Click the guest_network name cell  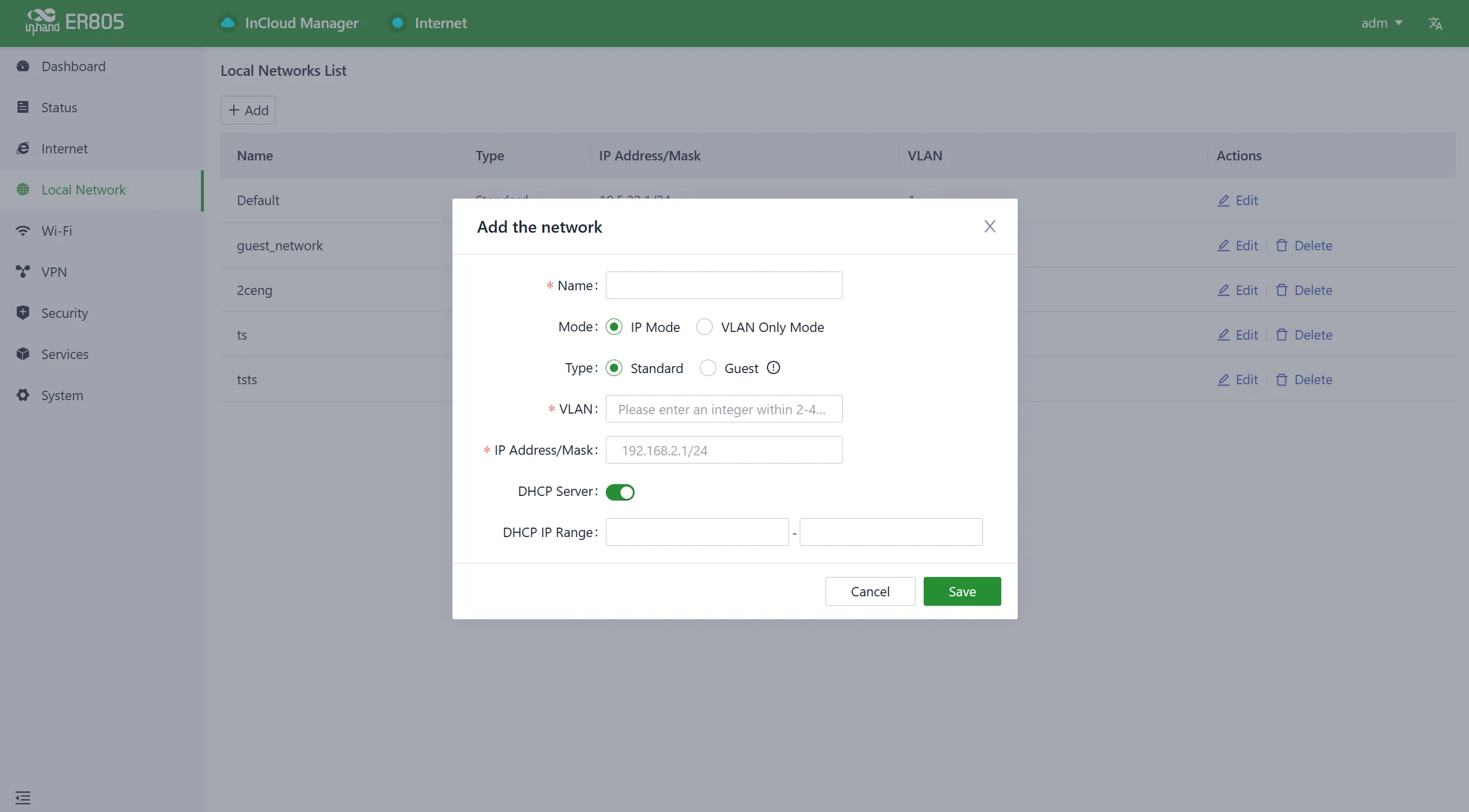pyautogui.click(x=280, y=246)
